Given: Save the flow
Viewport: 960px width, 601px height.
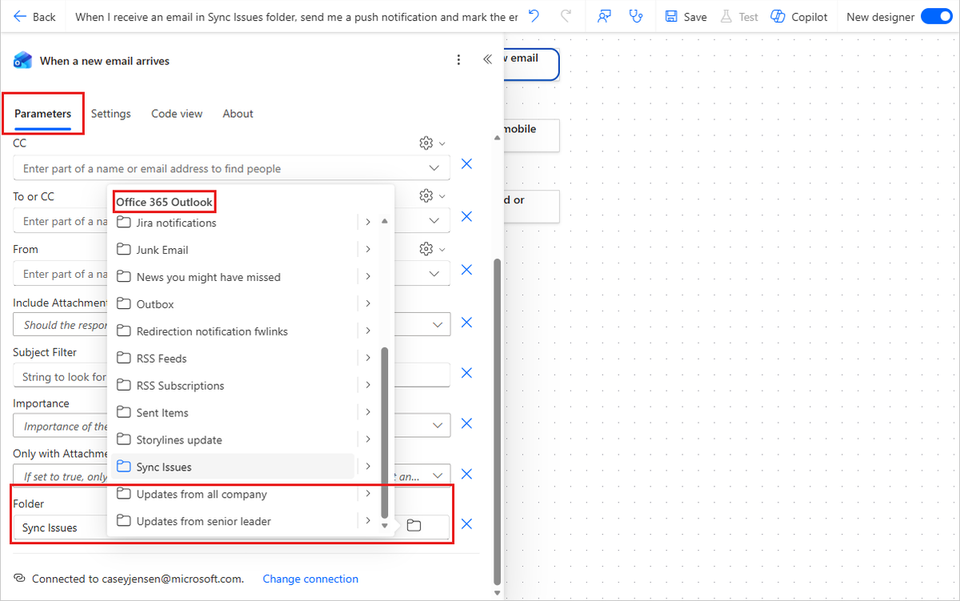Looking at the screenshot, I should (686, 17).
